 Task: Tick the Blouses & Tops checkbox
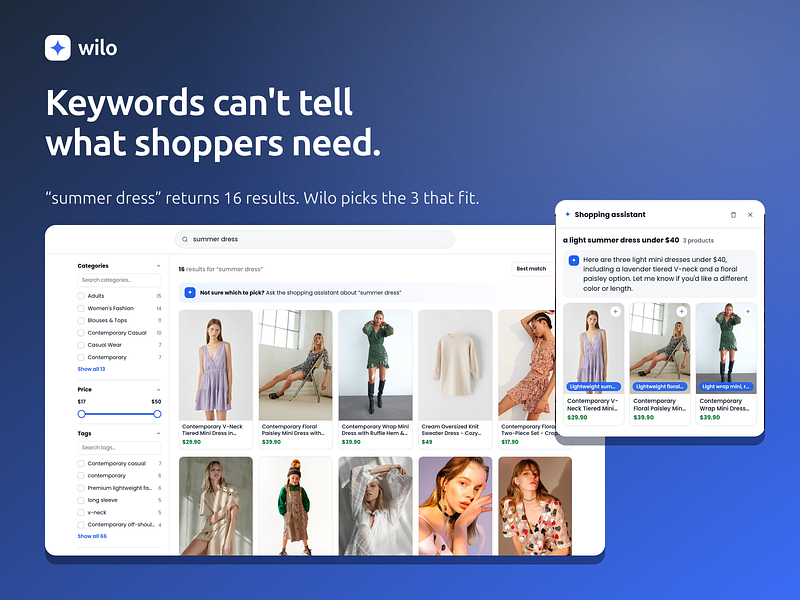(x=81, y=320)
